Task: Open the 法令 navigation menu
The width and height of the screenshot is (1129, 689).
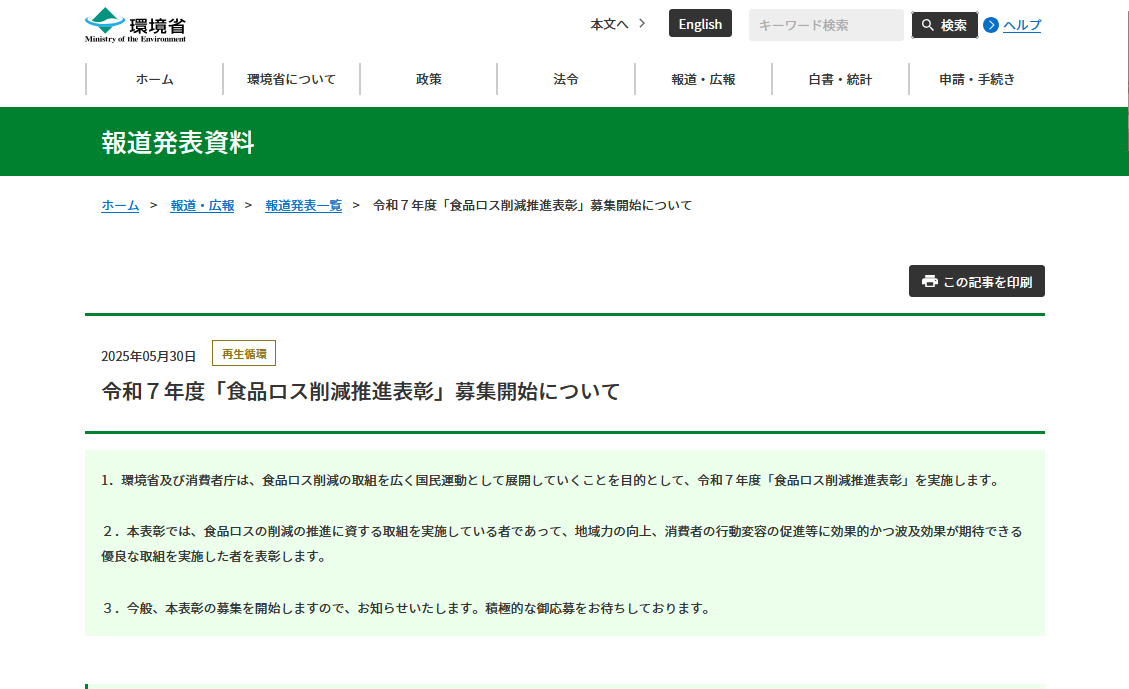Action: (x=566, y=79)
